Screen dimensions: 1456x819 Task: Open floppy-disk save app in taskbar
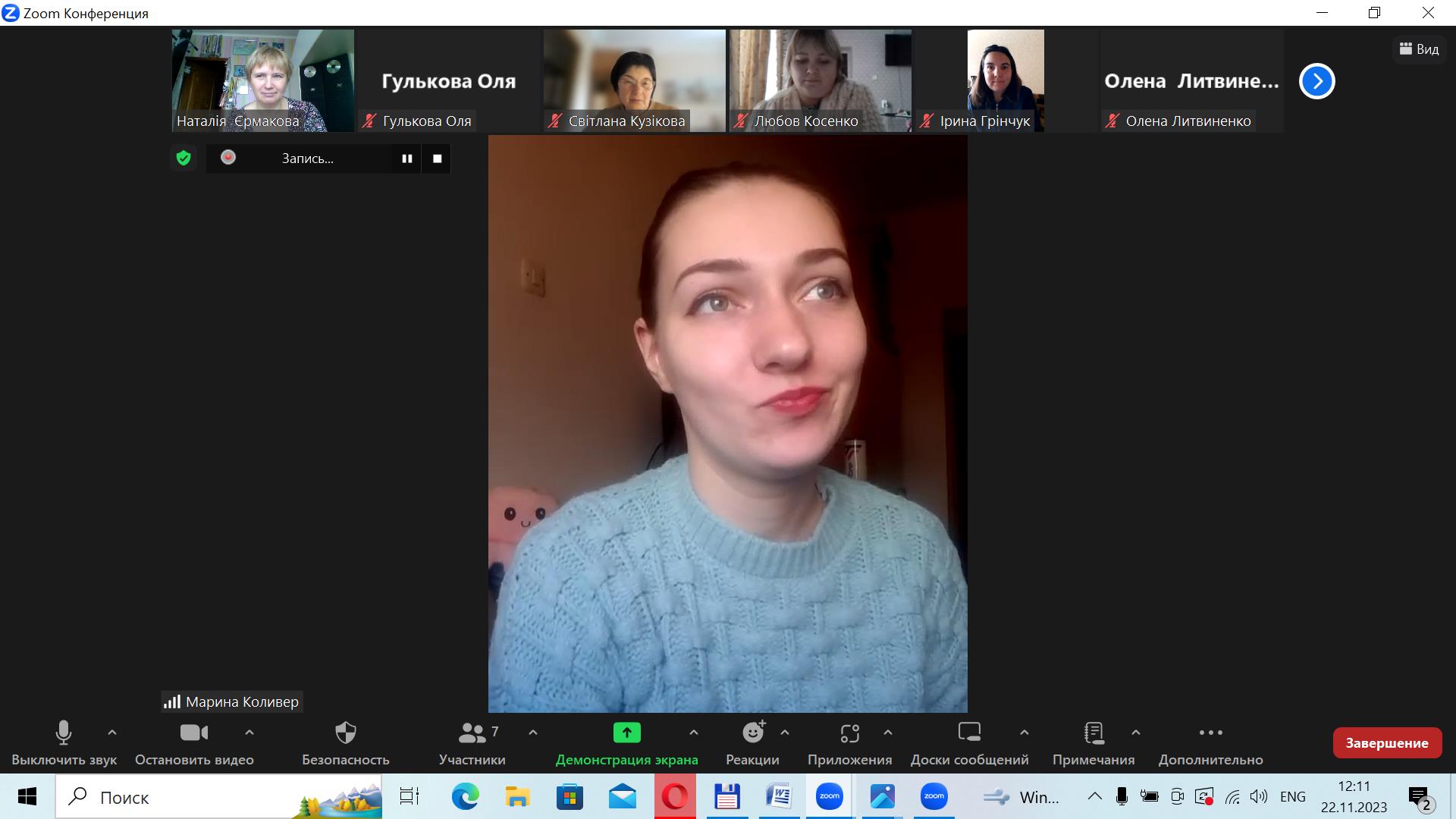726,796
